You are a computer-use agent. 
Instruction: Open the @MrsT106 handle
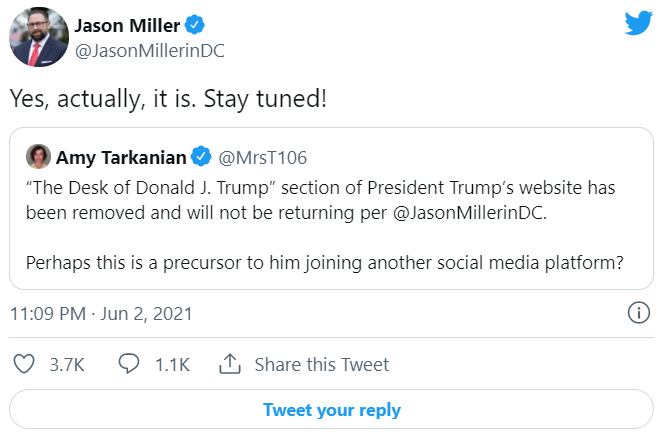coord(262,157)
